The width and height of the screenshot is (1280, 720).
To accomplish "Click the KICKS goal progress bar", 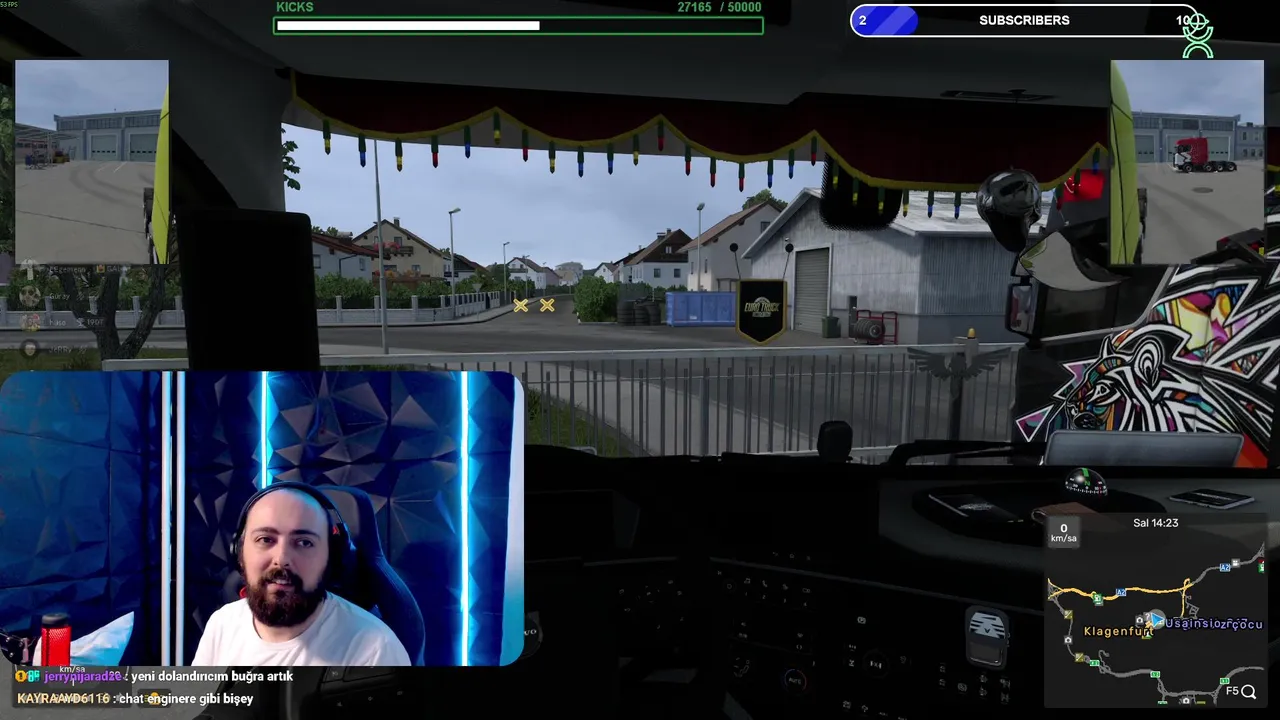I will [x=518, y=26].
